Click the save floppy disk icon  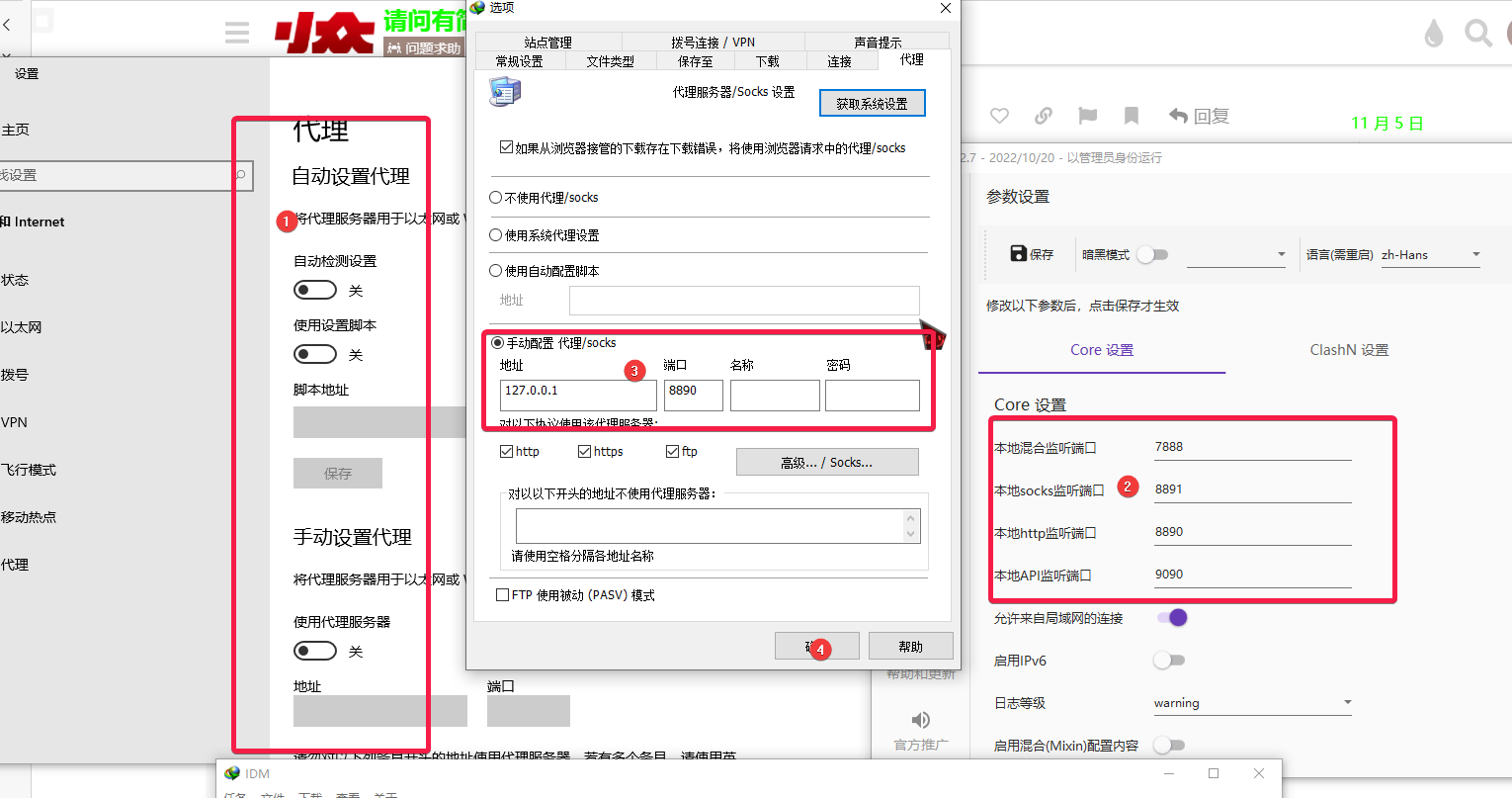(x=1019, y=254)
